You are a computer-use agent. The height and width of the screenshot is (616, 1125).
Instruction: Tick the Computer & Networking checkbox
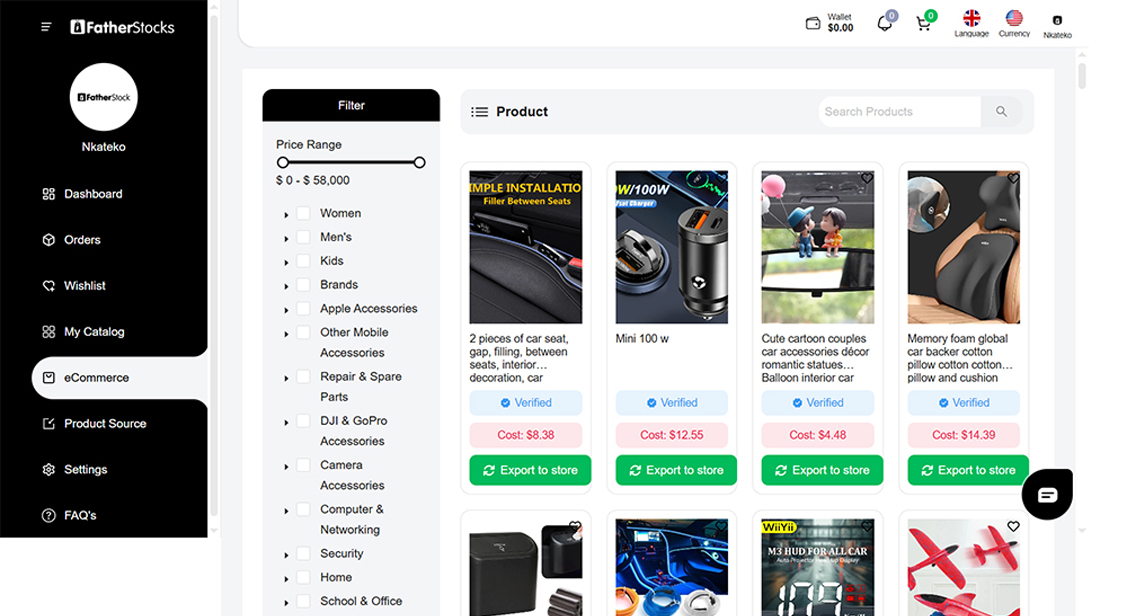pyautogui.click(x=303, y=510)
